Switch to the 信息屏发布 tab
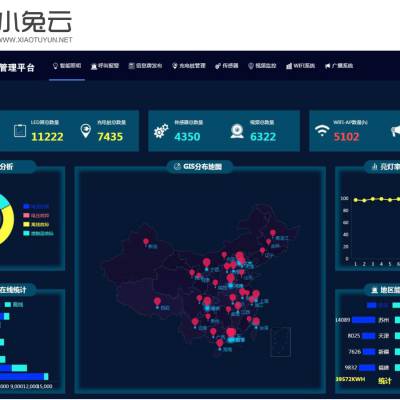 pyautogui.click(x=145, y=66)
